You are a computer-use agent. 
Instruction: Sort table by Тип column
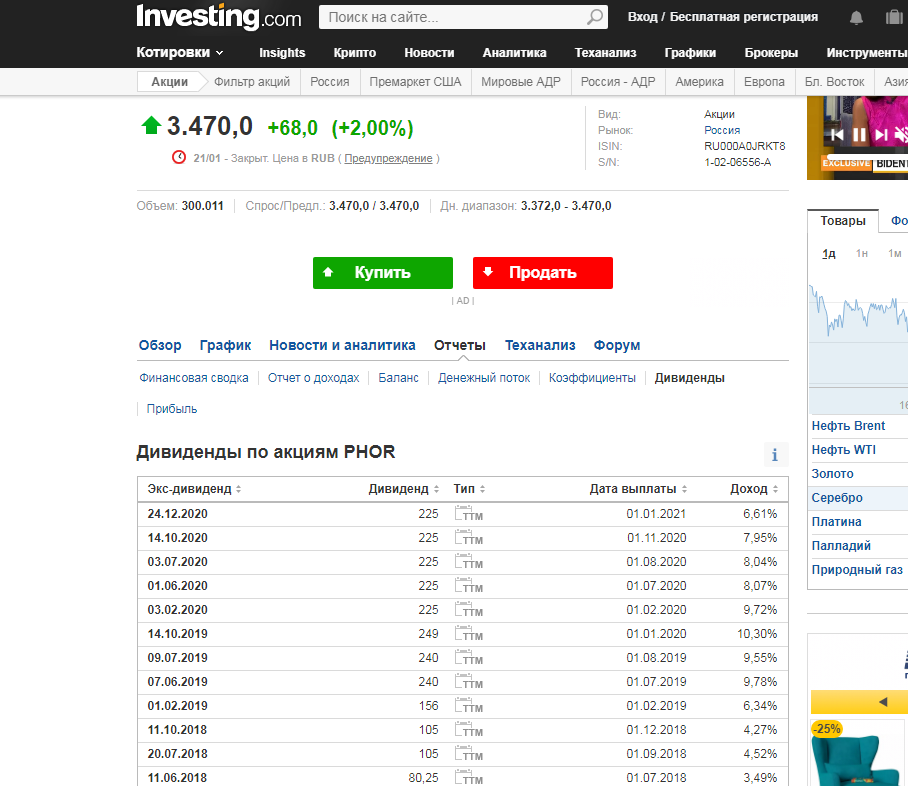(469, 489)
